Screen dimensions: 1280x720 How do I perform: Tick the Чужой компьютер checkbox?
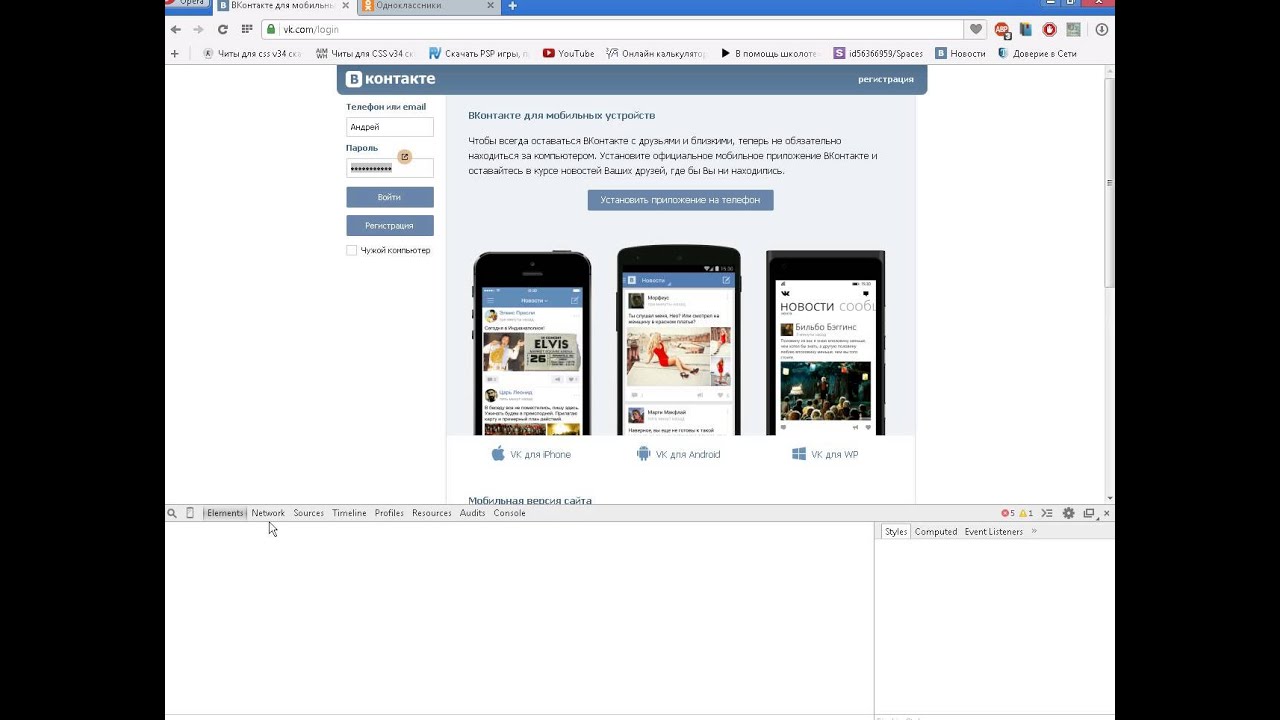point(351,250)
